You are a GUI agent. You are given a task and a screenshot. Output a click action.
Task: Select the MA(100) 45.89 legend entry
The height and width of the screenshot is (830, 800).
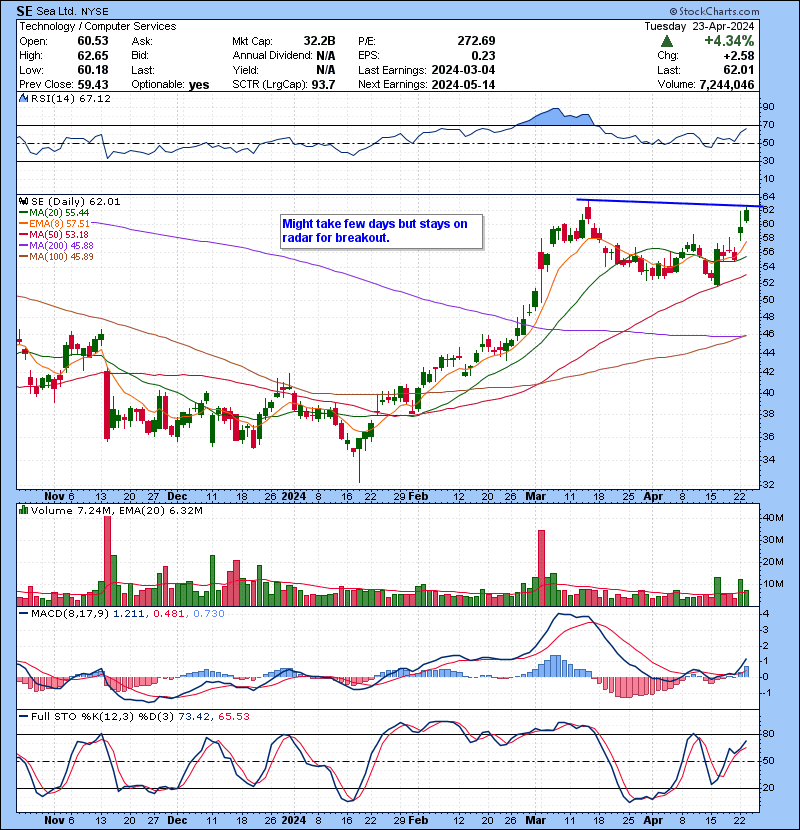56,257
